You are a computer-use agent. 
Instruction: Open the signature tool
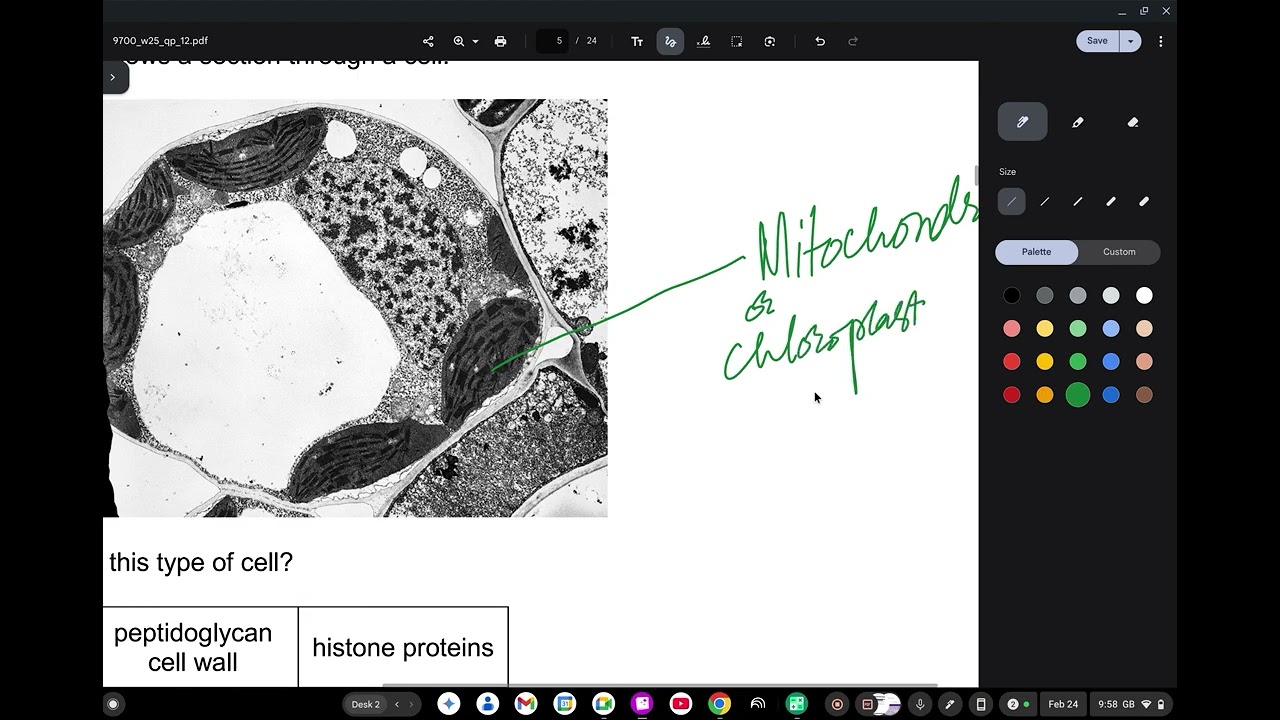[x=703, y=41]
